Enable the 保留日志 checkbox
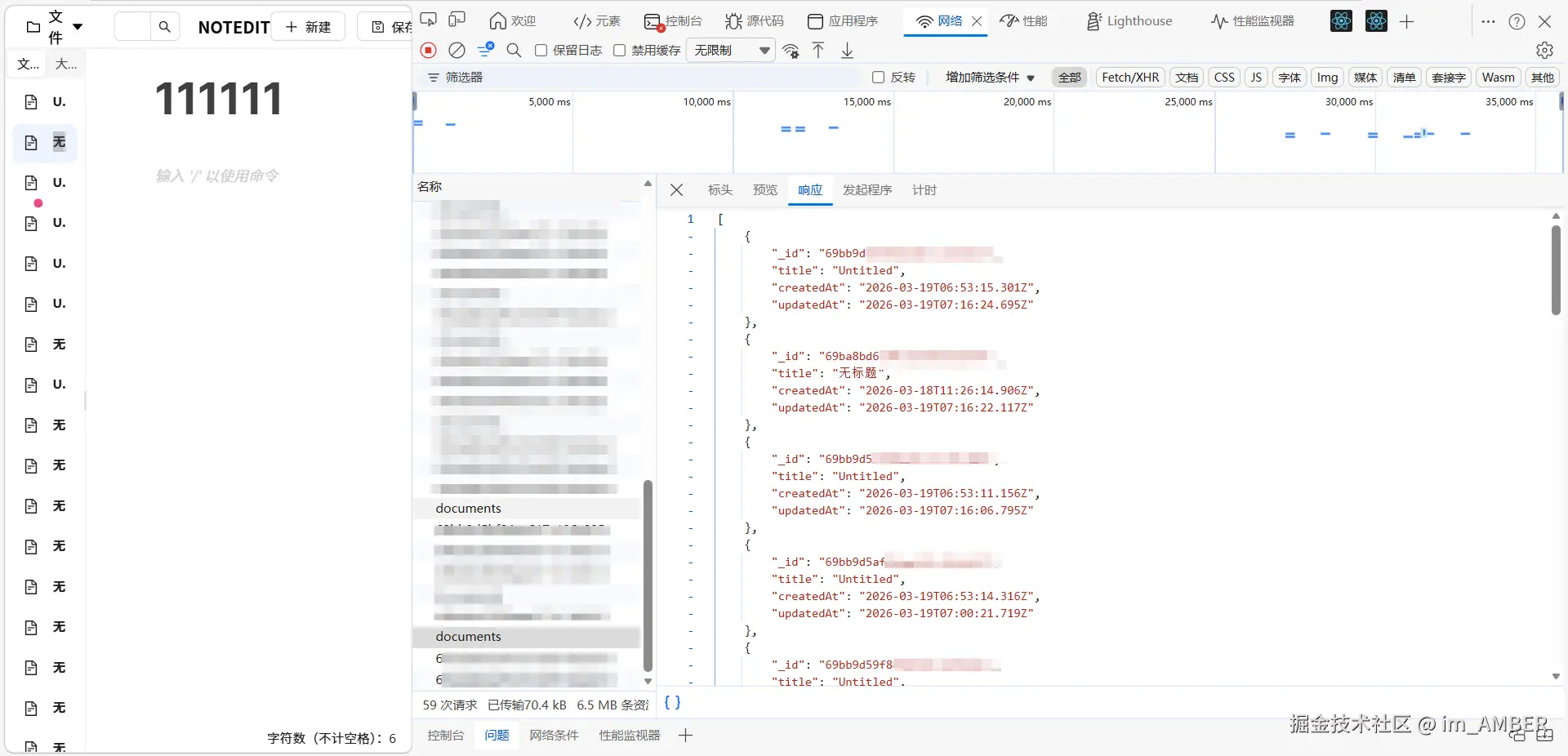Screen dimensions: 1568x756 [x=541, y=51]
